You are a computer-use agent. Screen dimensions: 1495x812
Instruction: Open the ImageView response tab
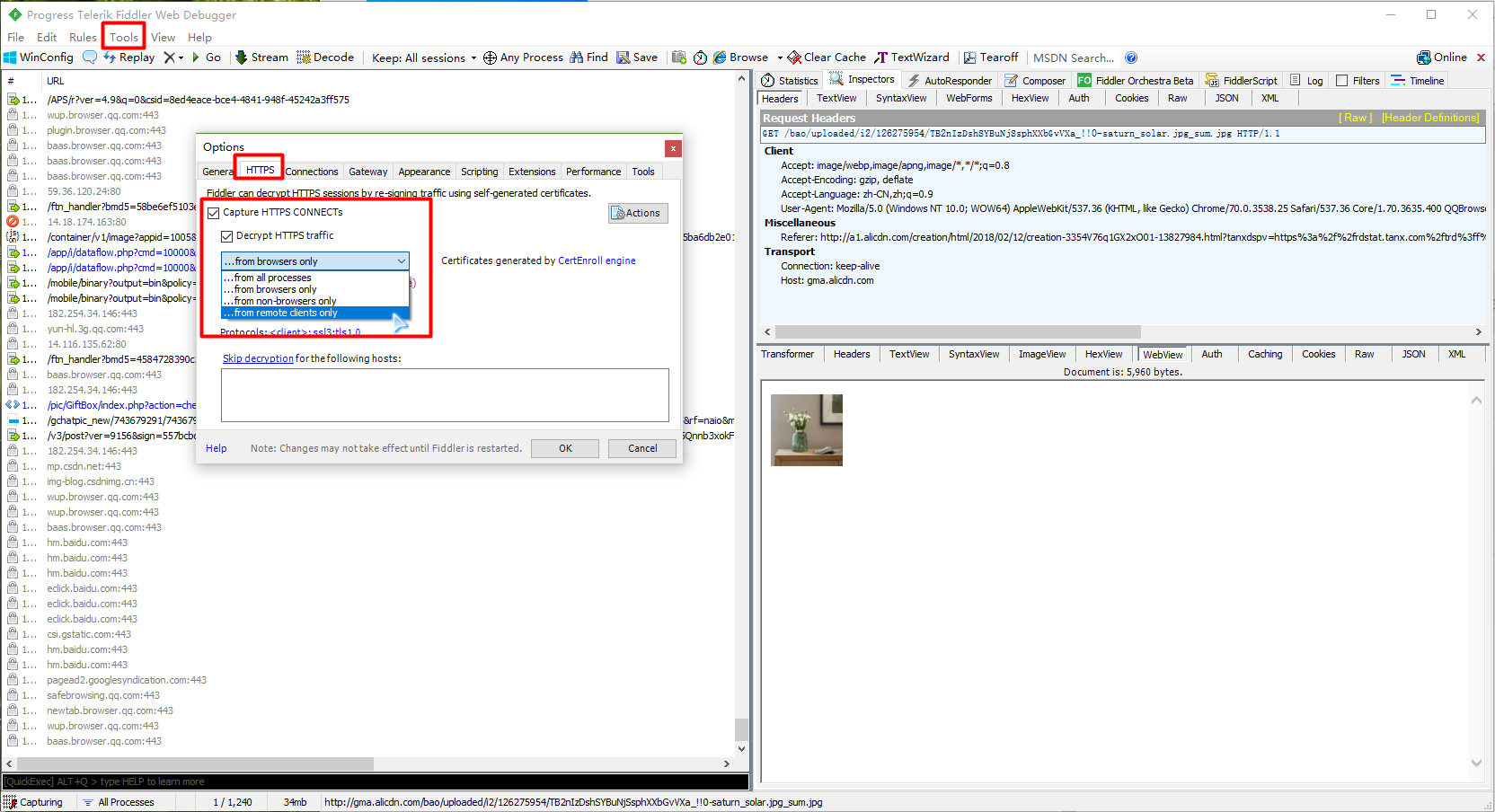click(x=1042, y=354)
